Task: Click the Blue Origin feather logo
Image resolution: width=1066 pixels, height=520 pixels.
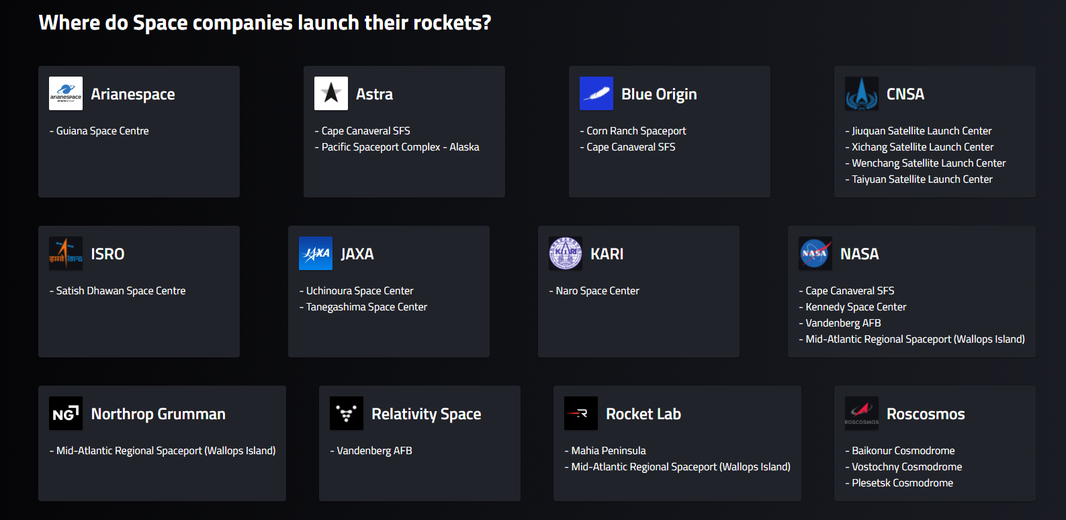Action: tap(596, 93)
